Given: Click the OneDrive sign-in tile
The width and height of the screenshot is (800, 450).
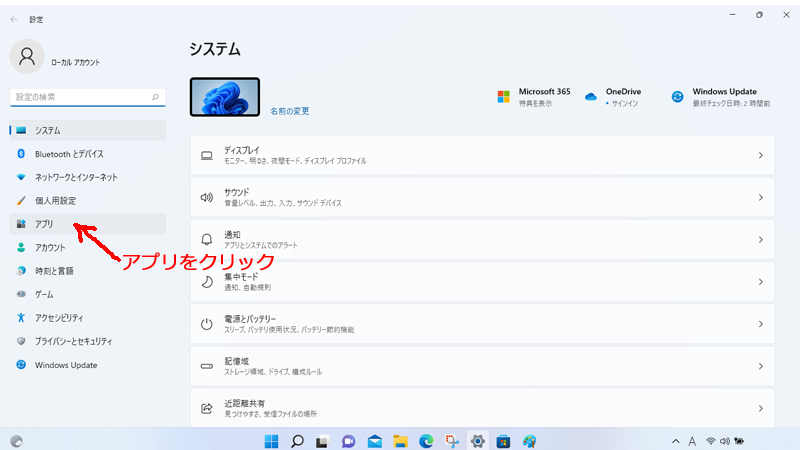Looking at the screenshot, I should [619, 97].
